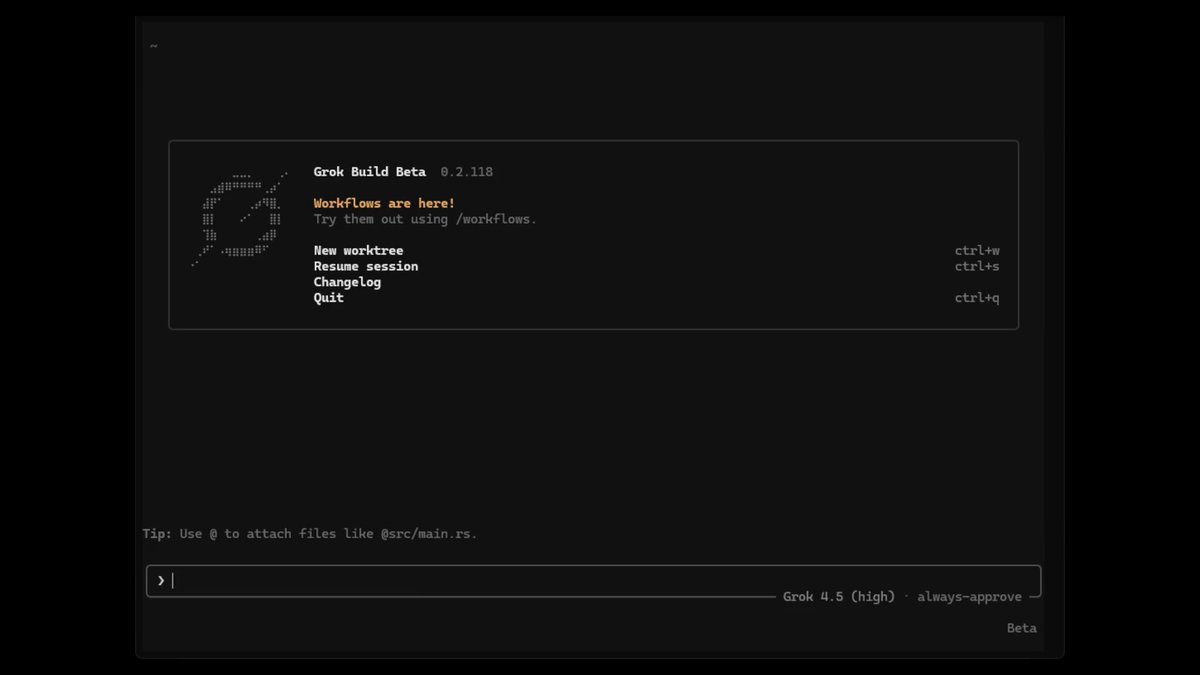The width and height of the screenshot is (1200, 675).
Task: Choose Resume session from the menu
Action: (366, 267)
